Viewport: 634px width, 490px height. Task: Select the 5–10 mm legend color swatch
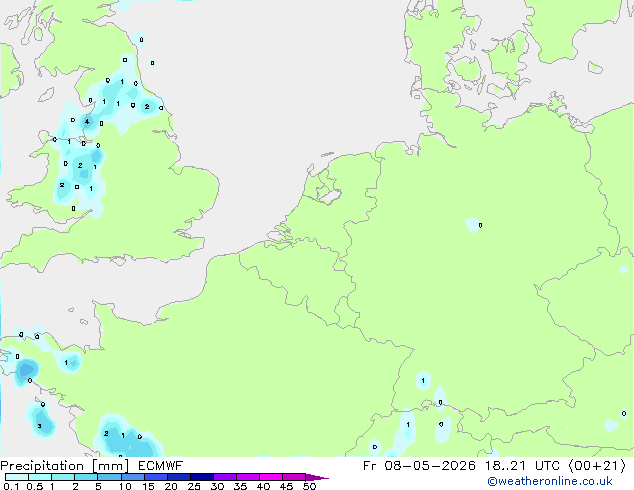click(109, 477)
